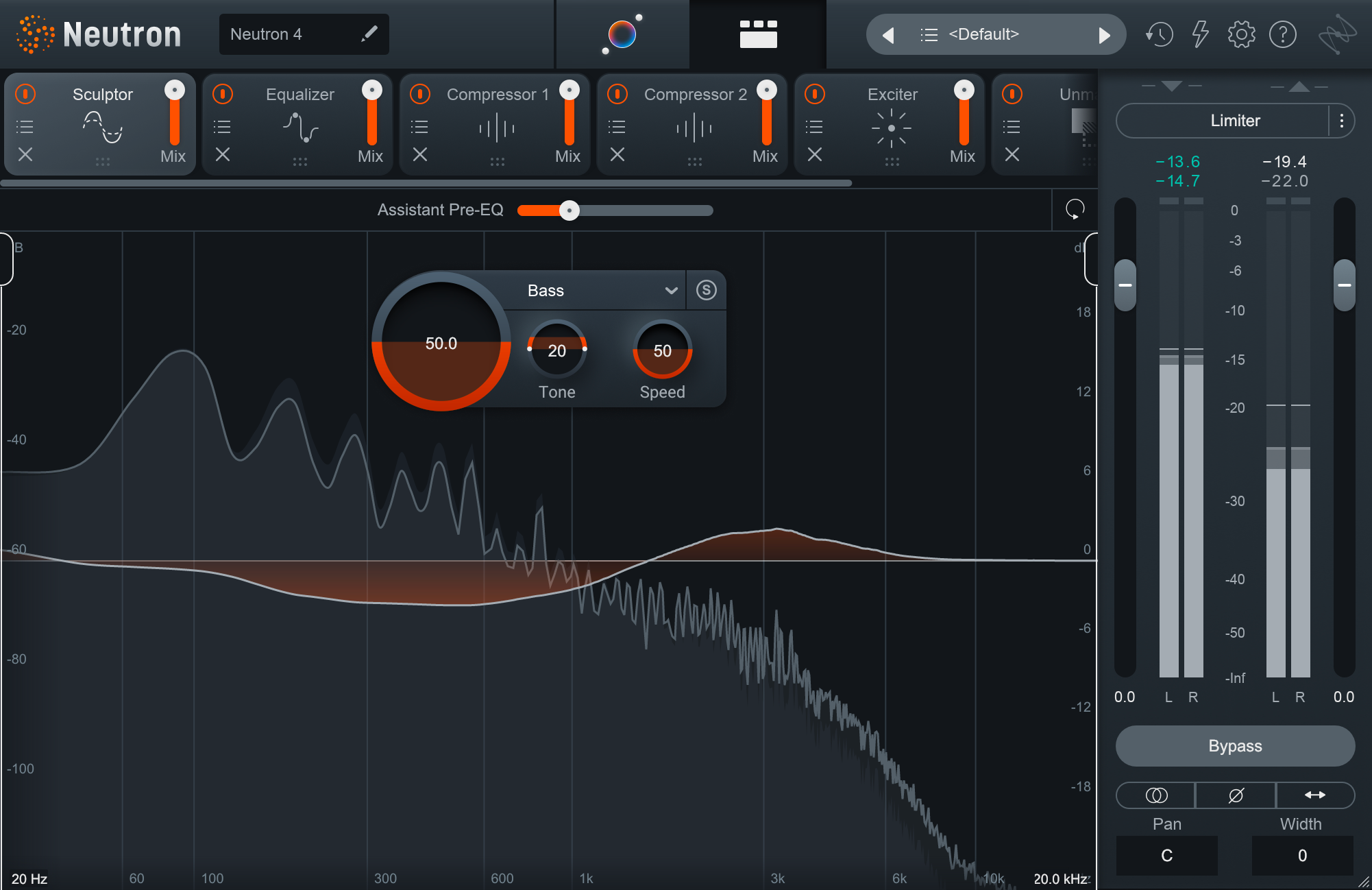Viewport: 1372px width, 890px height.
Task: Open the help question mark icon
Action: (1284, 34)
